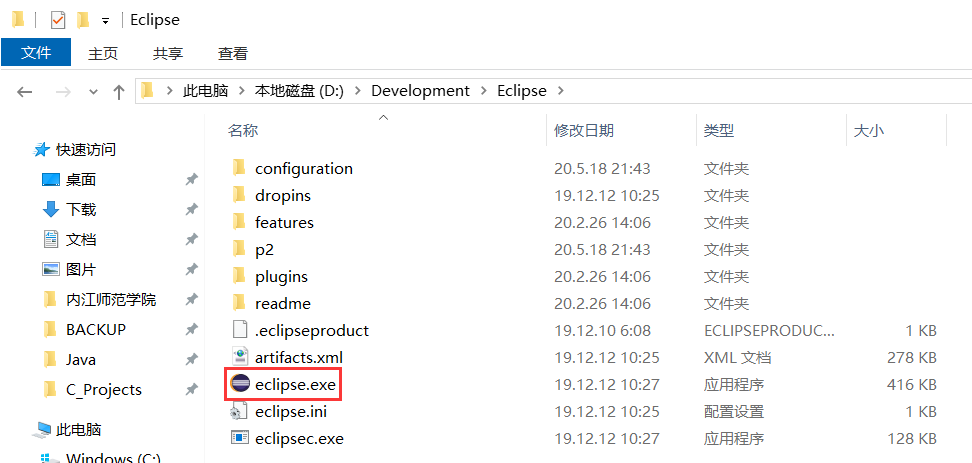Click 配置设置 type of eclipse.ini
The height and width of the screenshot is (463, 972).
[x=733, y=412]
